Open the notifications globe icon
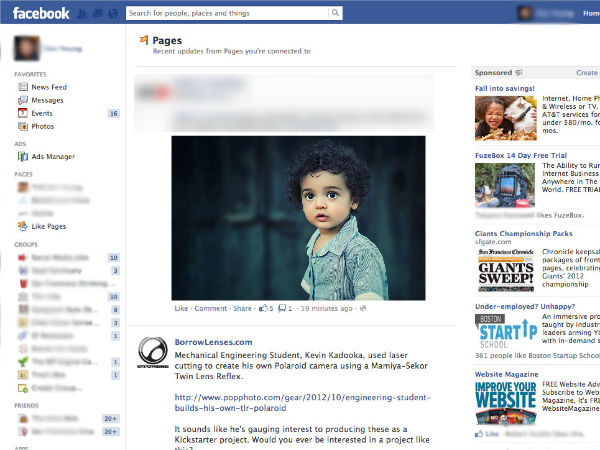 (113, 14)
